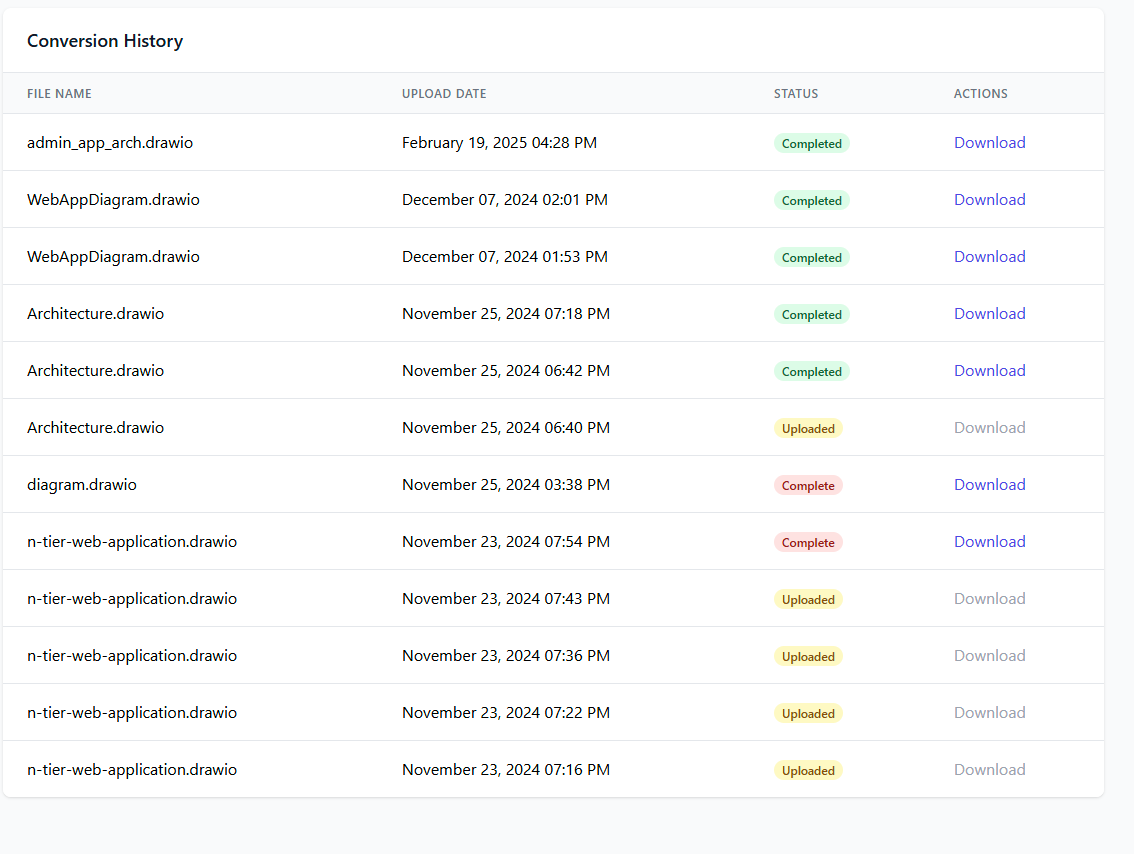
Task: Click the FILE NAME column header
Action: point(59,94)
